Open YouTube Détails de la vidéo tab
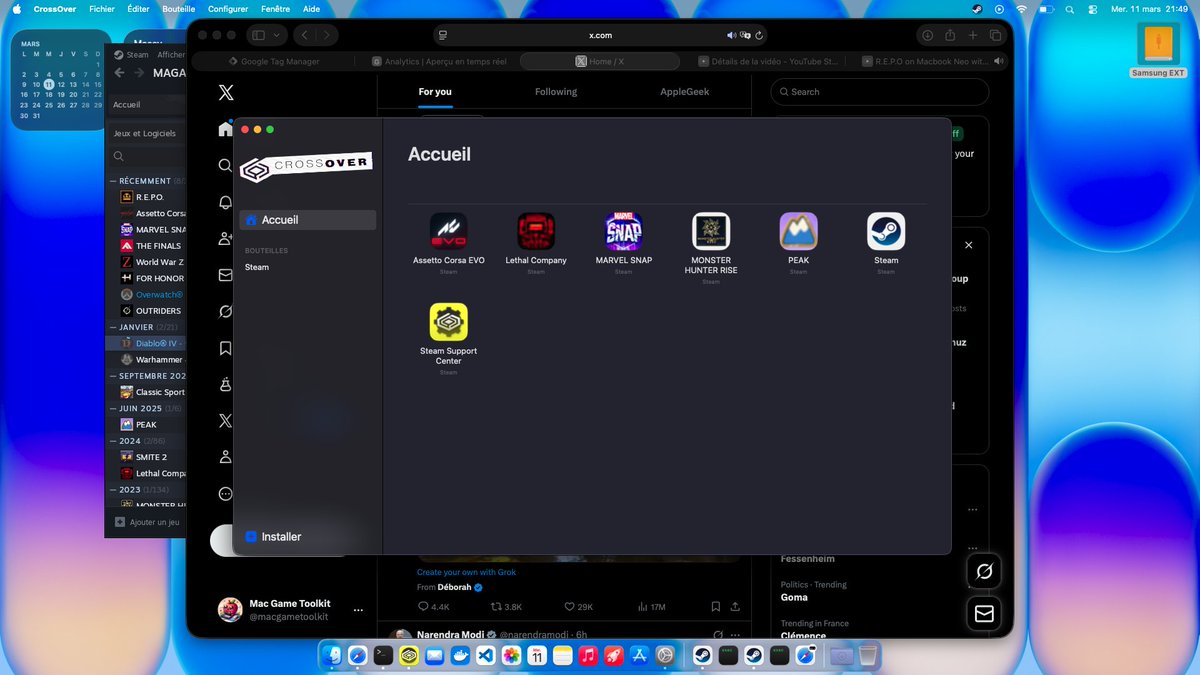Viewport: 1200px width, 675px height. point(766,61)
